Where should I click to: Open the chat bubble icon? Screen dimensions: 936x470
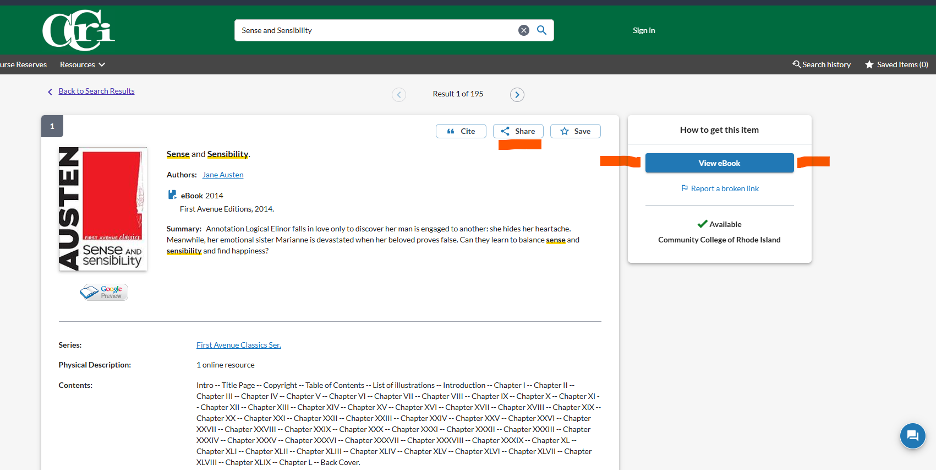click(912, 435)
